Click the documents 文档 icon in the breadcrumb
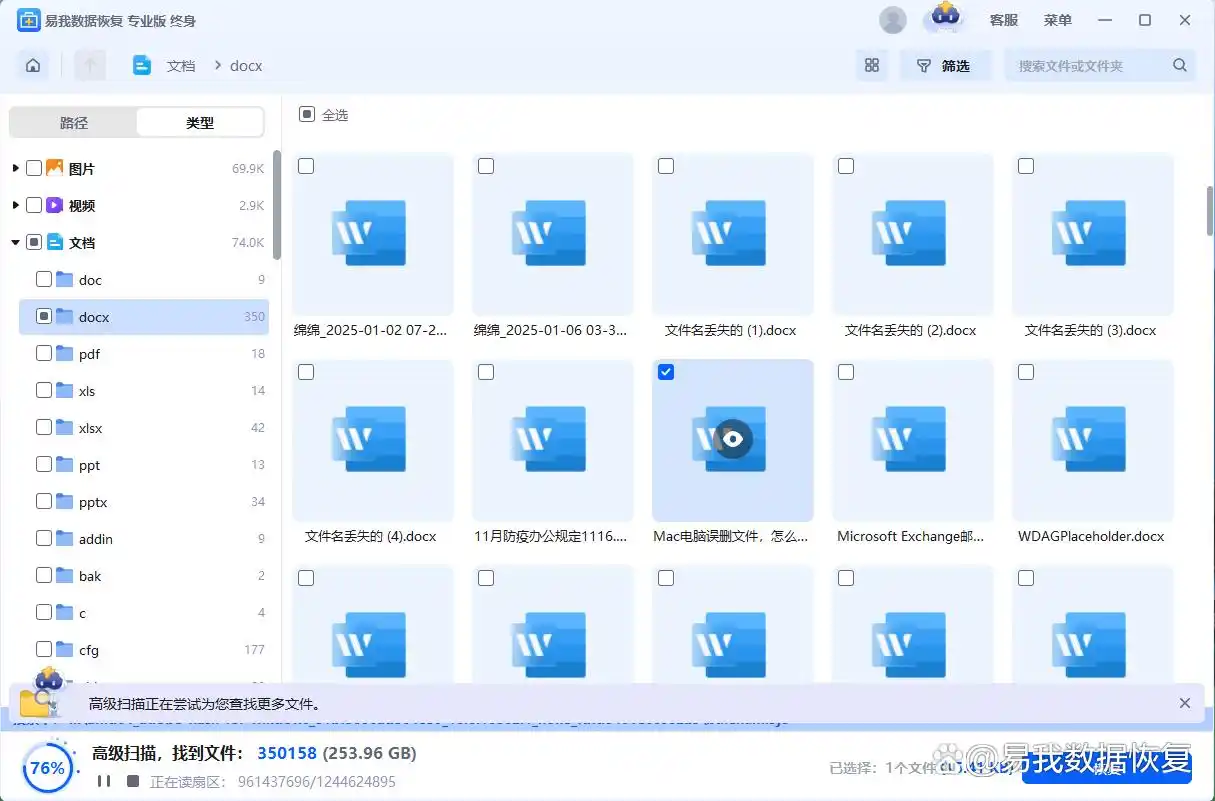1215x801 pixels. (x=143, y=64)
